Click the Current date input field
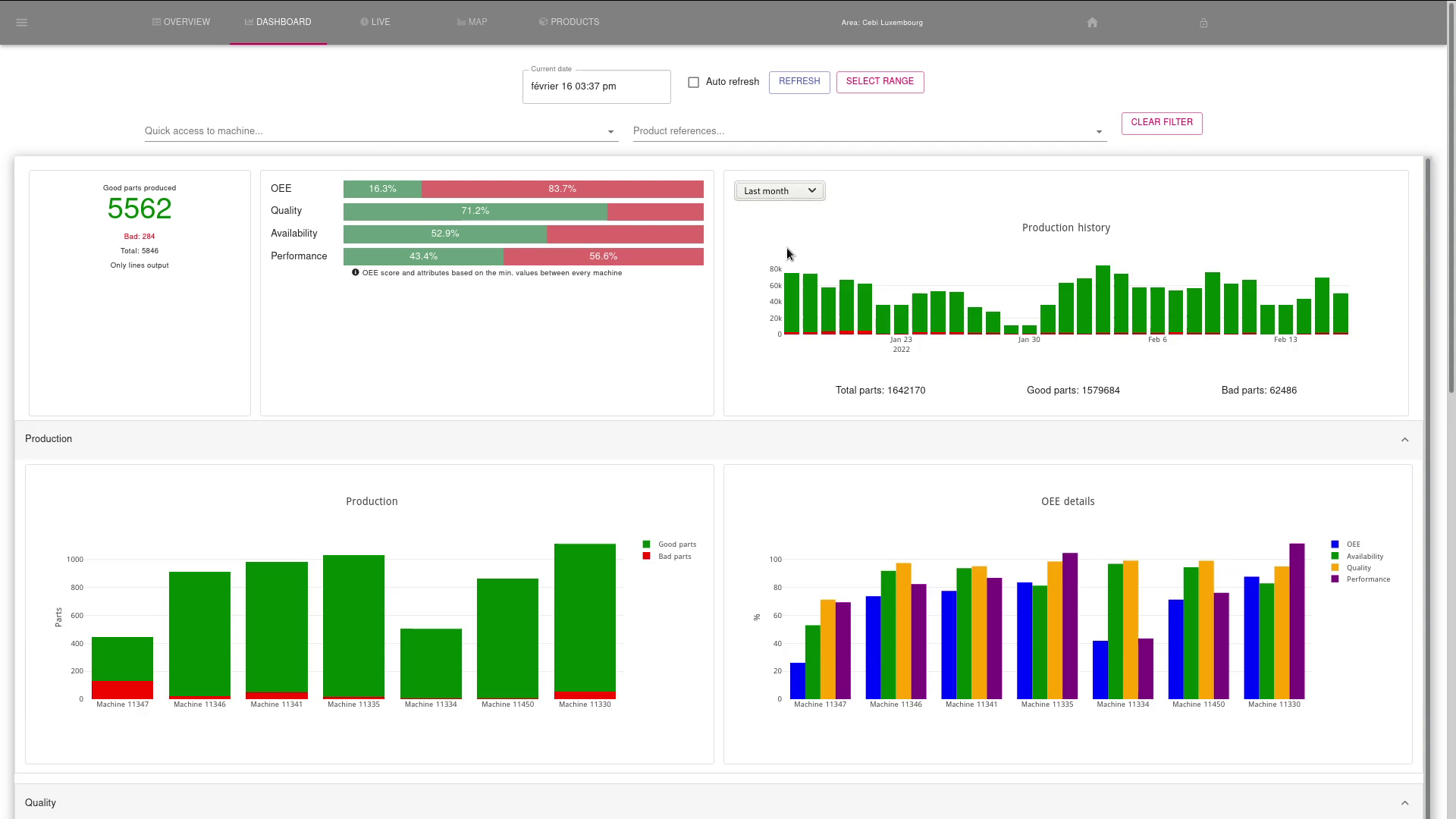Image resolution: width=1456 pixels, height=819 pixels. coord(596,87)
